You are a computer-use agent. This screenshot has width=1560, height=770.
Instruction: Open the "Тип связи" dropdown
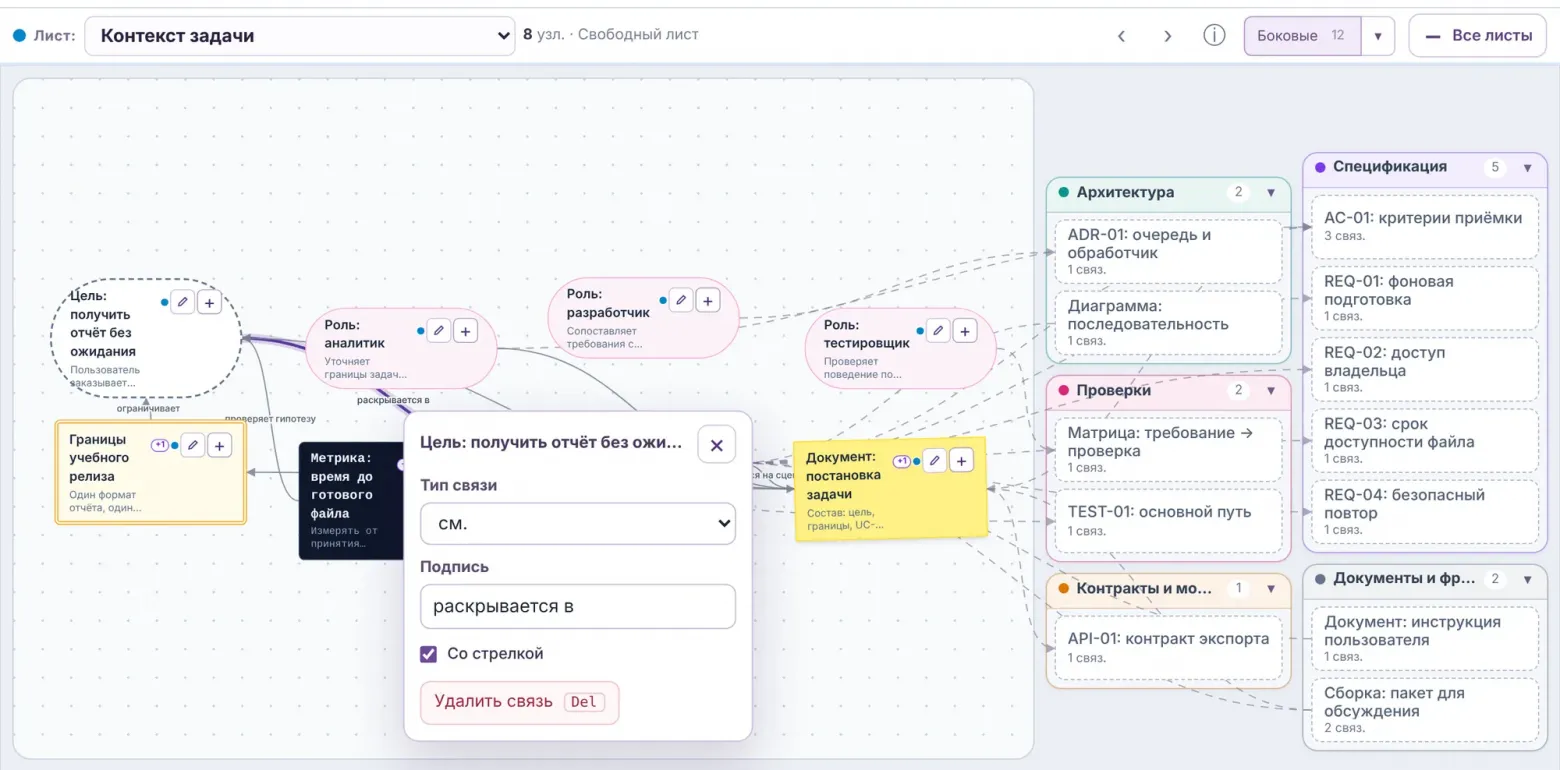click(x=578, y=524)
